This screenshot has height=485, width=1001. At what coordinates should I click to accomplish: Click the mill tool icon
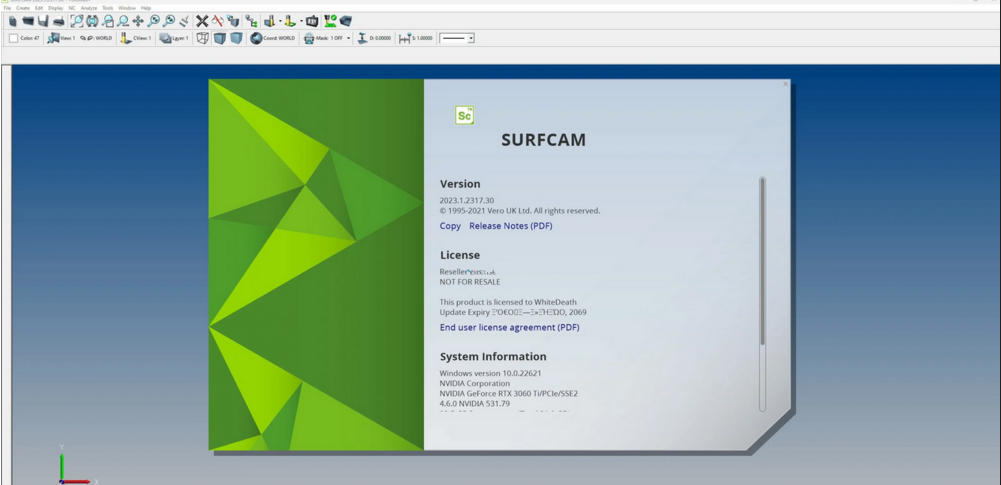coord(269,21)
